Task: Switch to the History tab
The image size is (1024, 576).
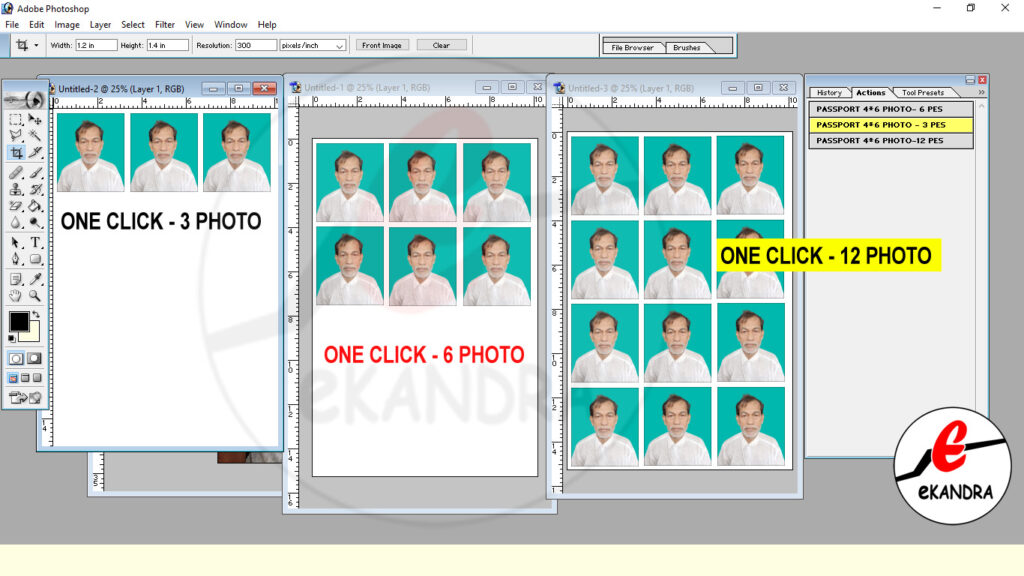Action: click(x=829, y=93)
